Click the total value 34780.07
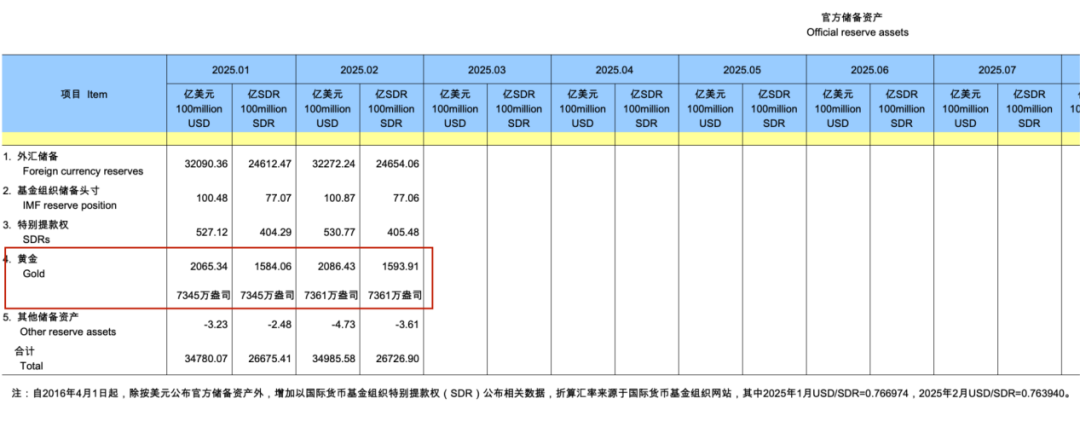 [x=206, y=359]
